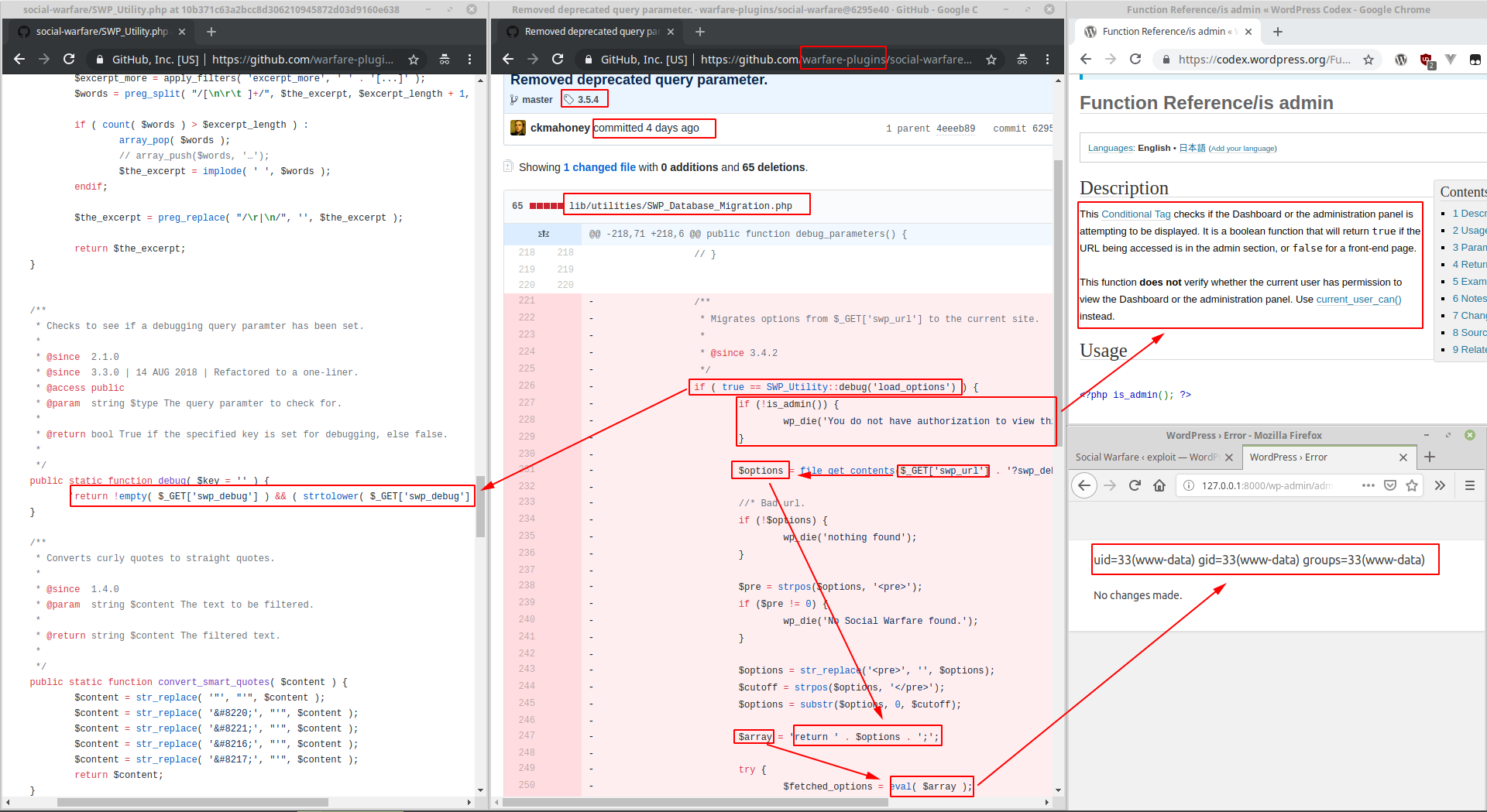Reload the GitHub commit page
The width and height of the screenshot is (1487, 812).
click(x=558, y=59)
